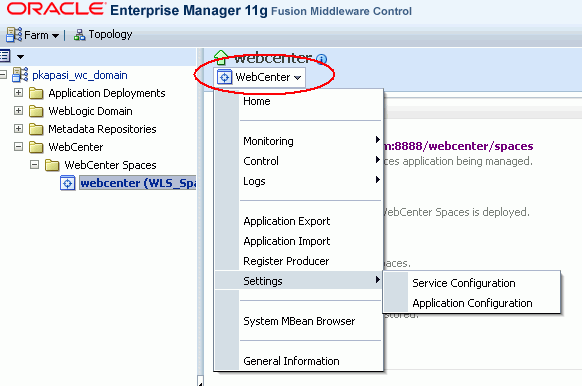Click the WebCenter menu target icon

pos(224,77)
